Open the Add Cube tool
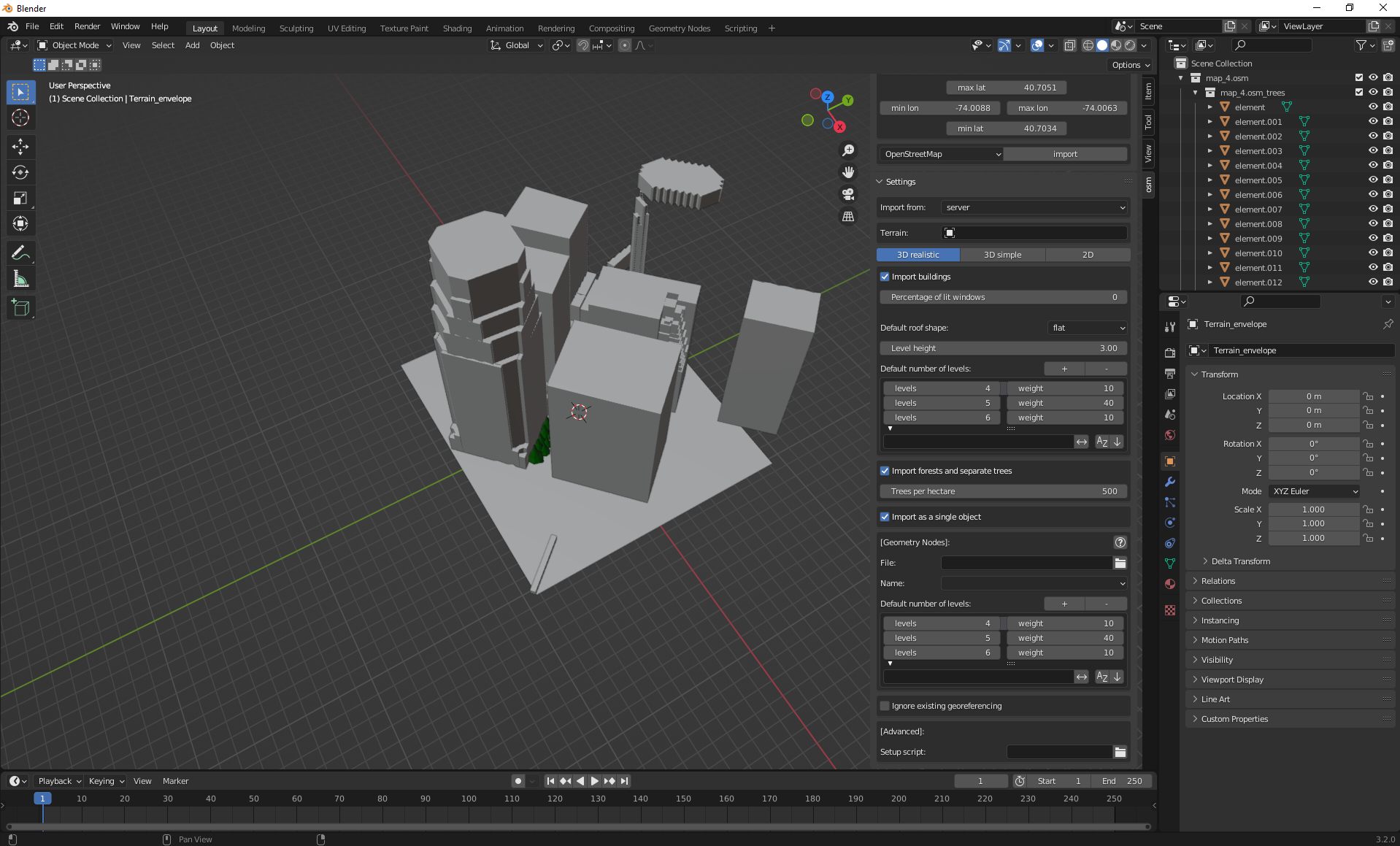This screenshot has width=1400, height=846. pos(20,307)
